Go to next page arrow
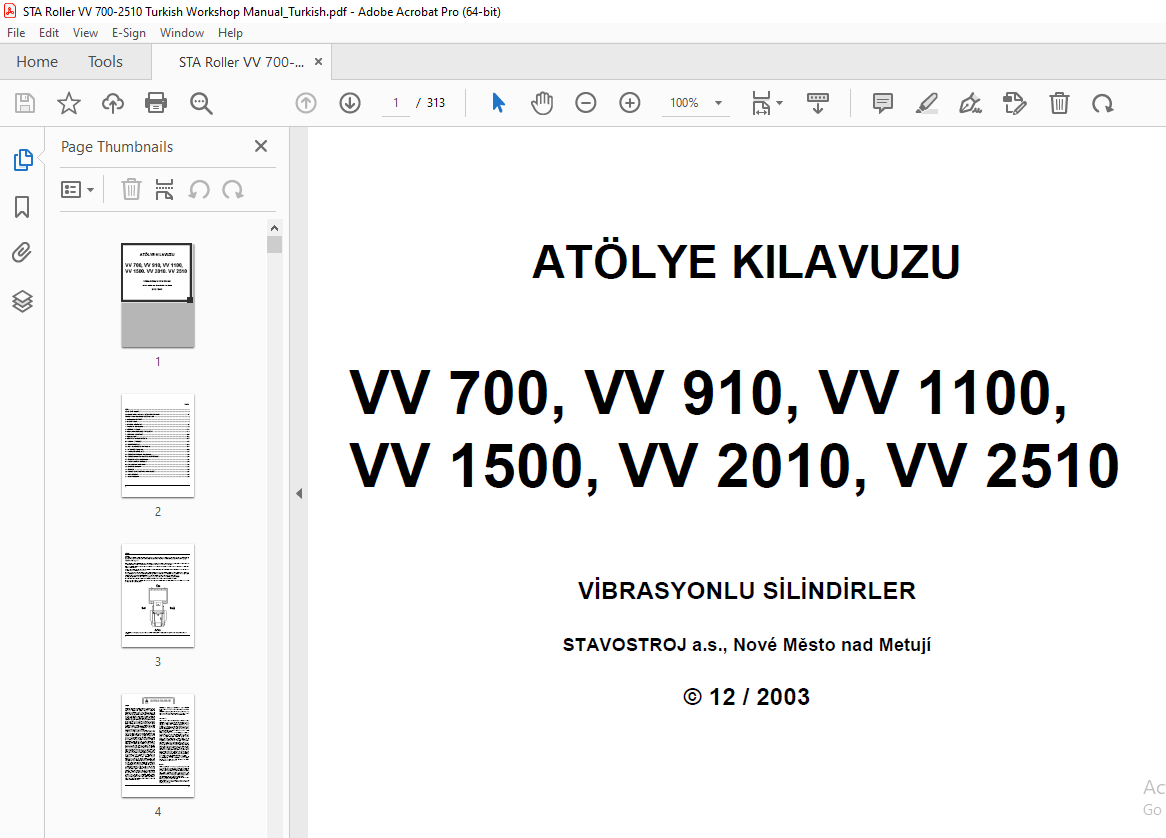 point(350,103)
